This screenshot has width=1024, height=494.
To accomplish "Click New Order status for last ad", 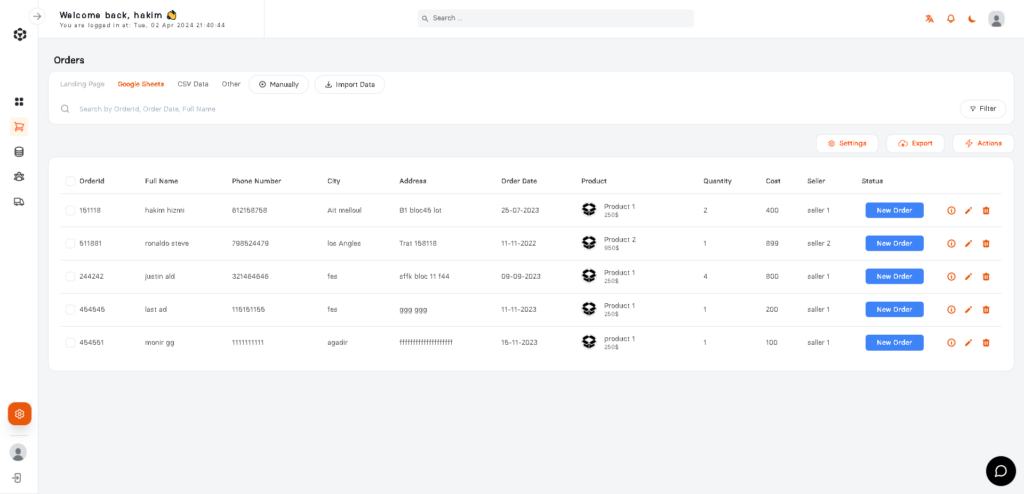I will pos(894,310).
